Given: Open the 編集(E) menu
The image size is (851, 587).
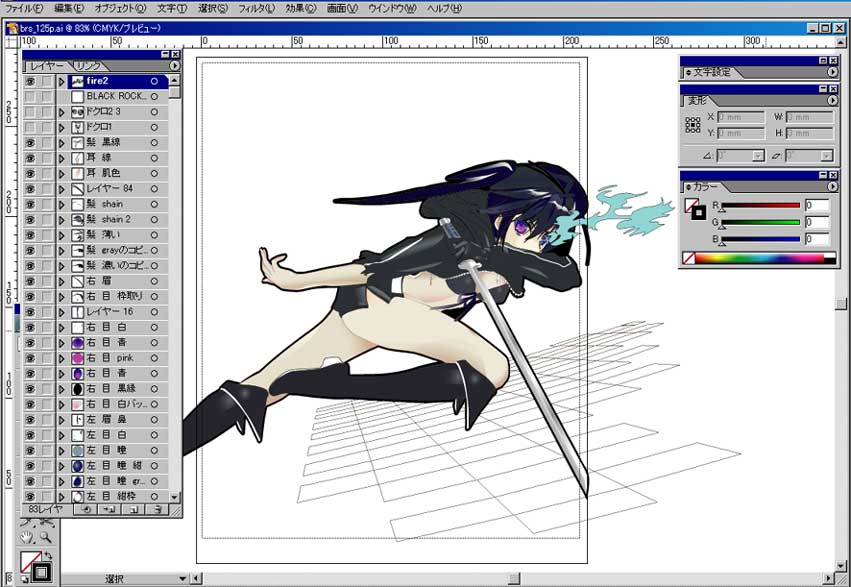Looking at the screenshot, I should pos(68,8).
